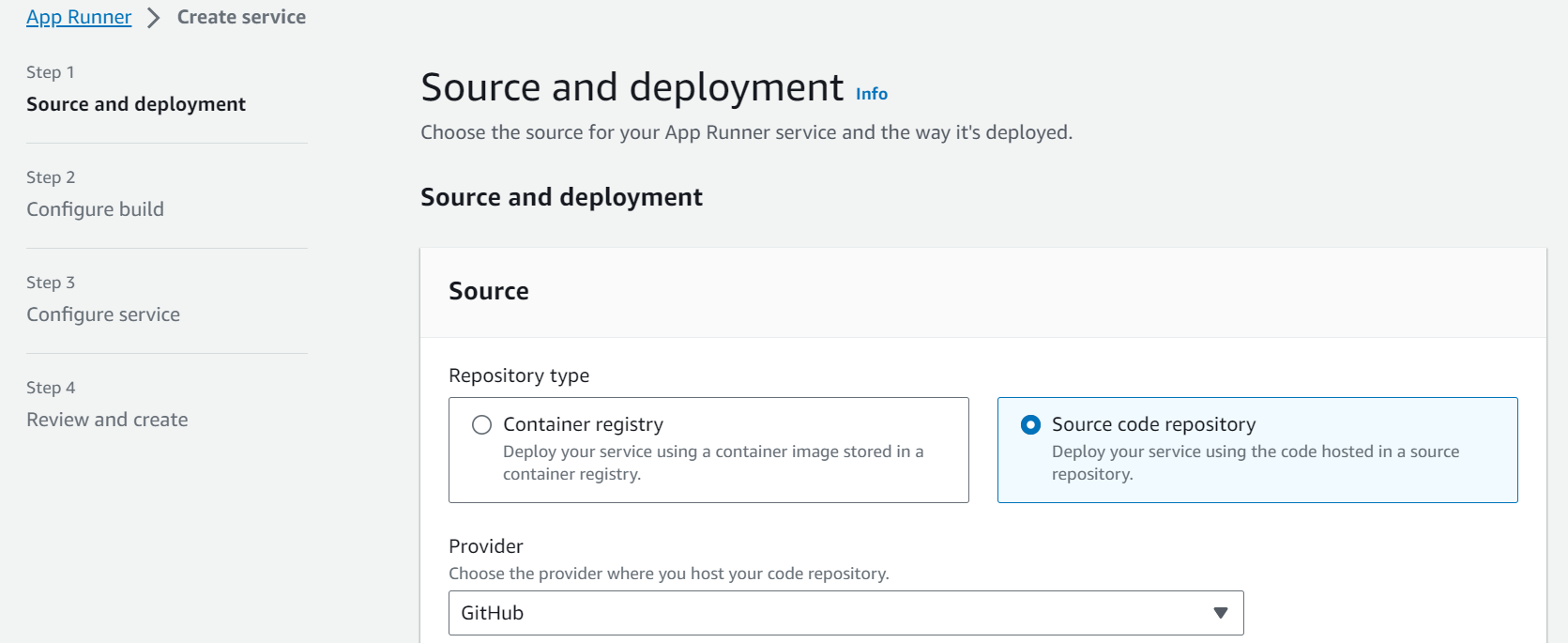Click the Source code repository description text

(1256, 463)
